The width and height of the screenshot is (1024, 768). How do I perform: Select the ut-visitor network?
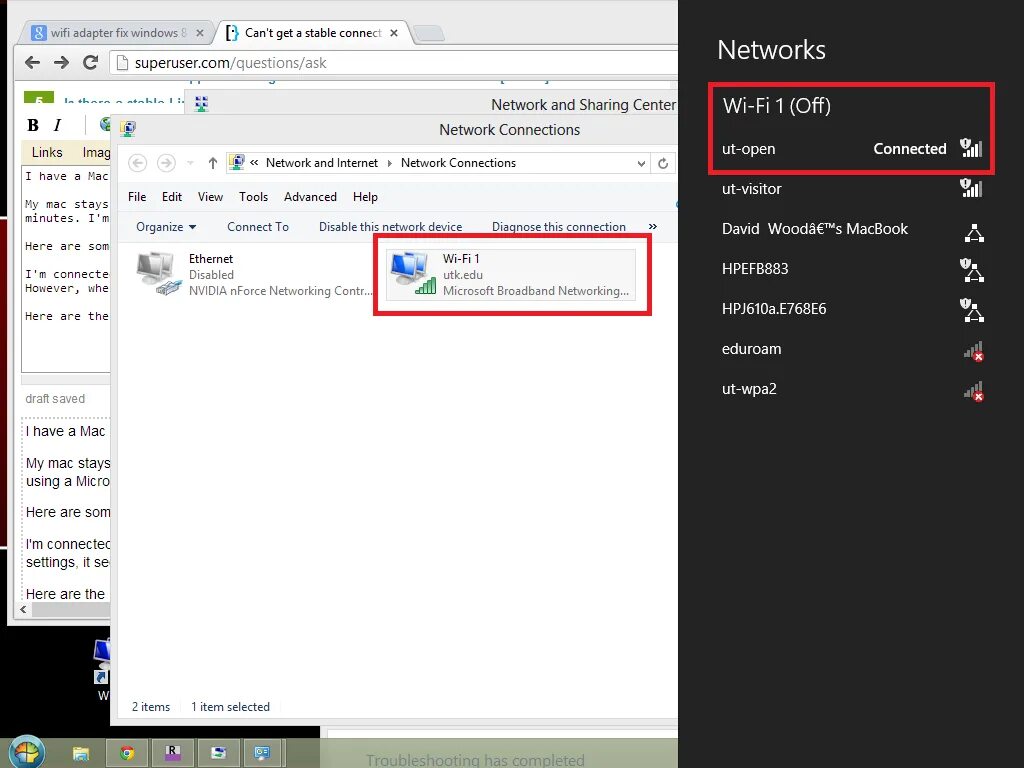pyautogui.click(x=852, y=189)
